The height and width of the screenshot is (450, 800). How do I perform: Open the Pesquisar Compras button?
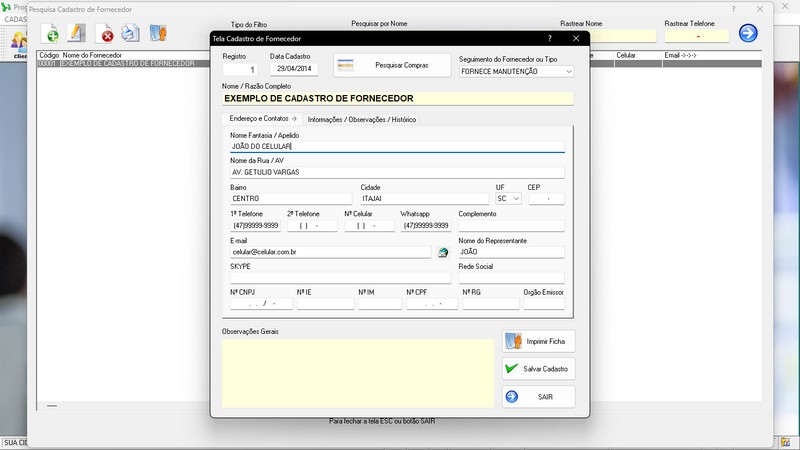pos(392,65)
